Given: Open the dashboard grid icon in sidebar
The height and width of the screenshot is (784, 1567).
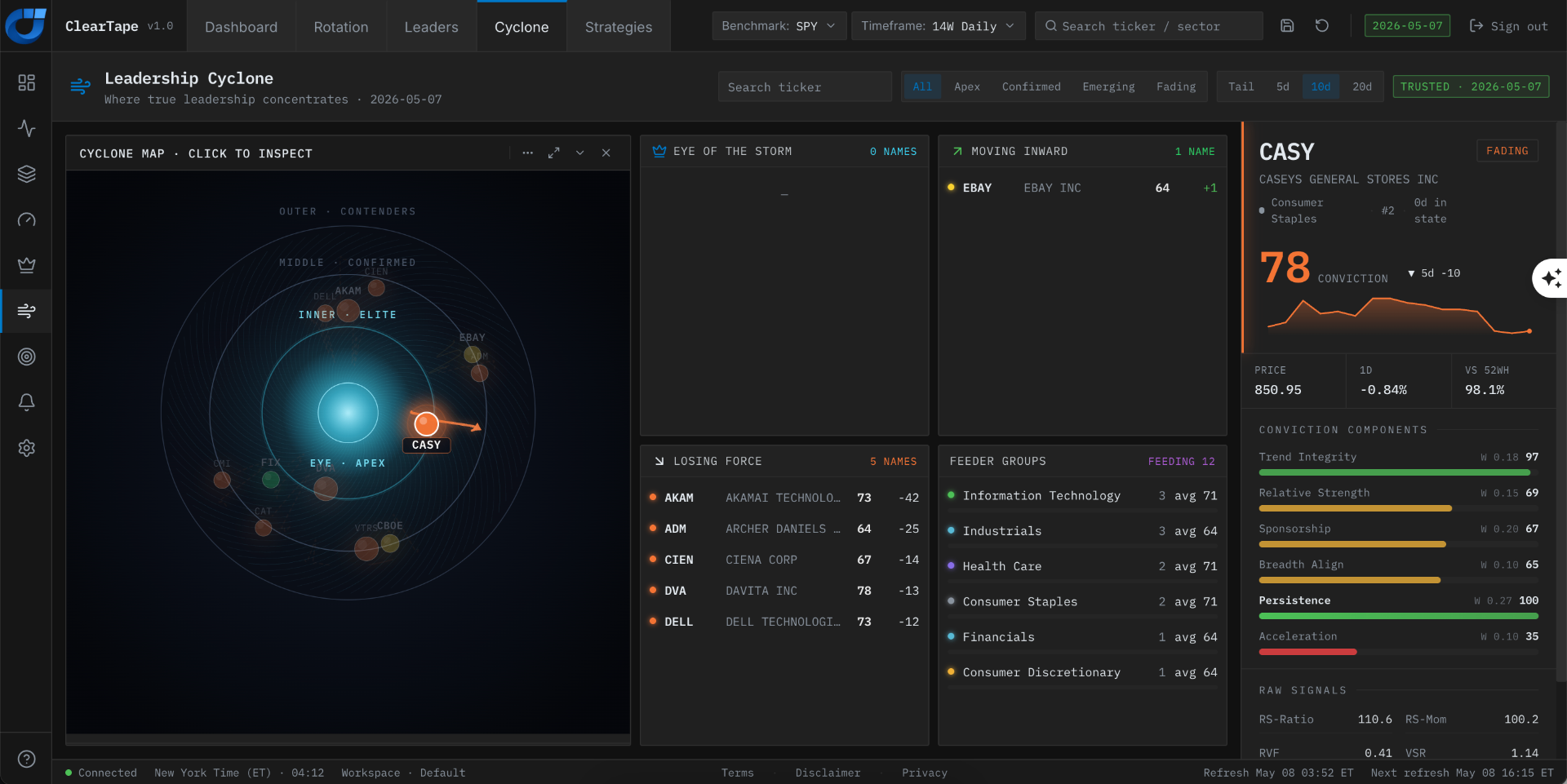Looking at the screenshot, I should point(26,82).
